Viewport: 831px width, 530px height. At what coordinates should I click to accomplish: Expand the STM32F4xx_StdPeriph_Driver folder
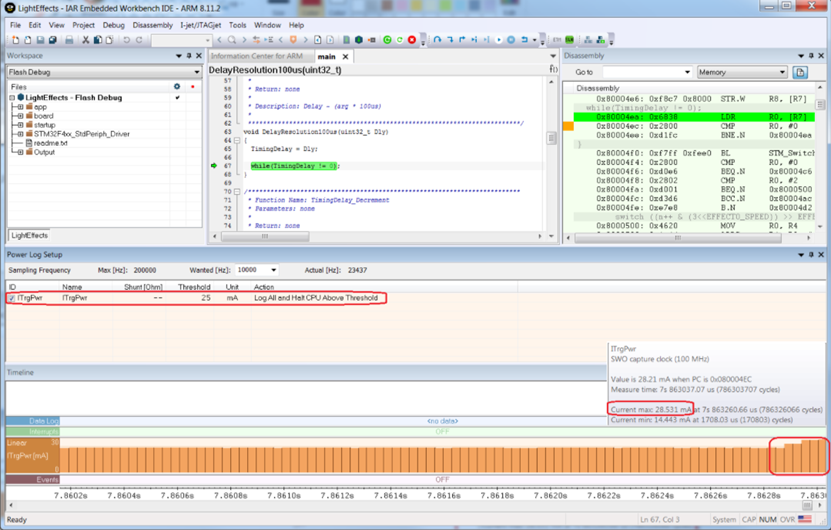[x=20, y=134]
